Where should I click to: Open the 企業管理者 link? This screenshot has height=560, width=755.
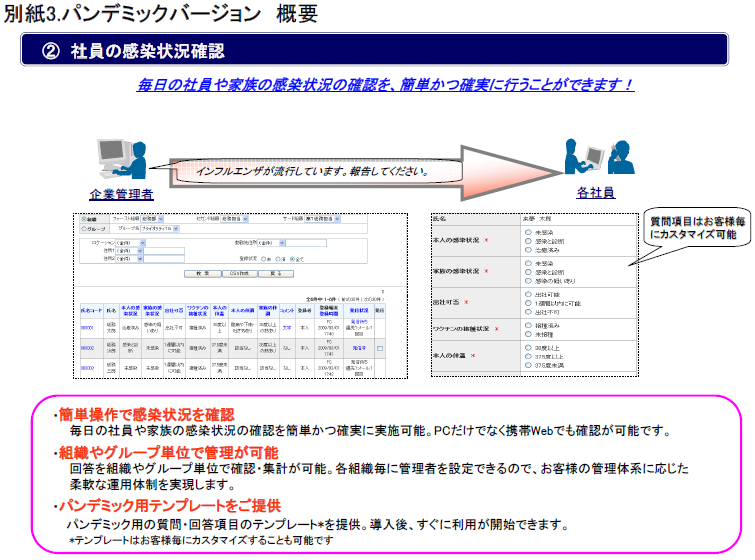click(x=121, y=195)
